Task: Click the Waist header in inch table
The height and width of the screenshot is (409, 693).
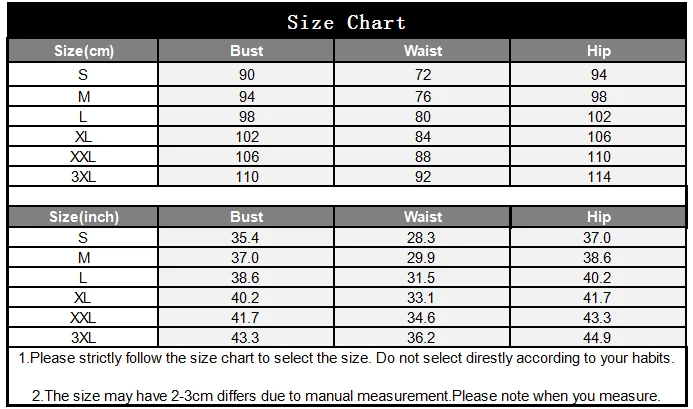Action: pyautogui.click(x=423, y=217)
